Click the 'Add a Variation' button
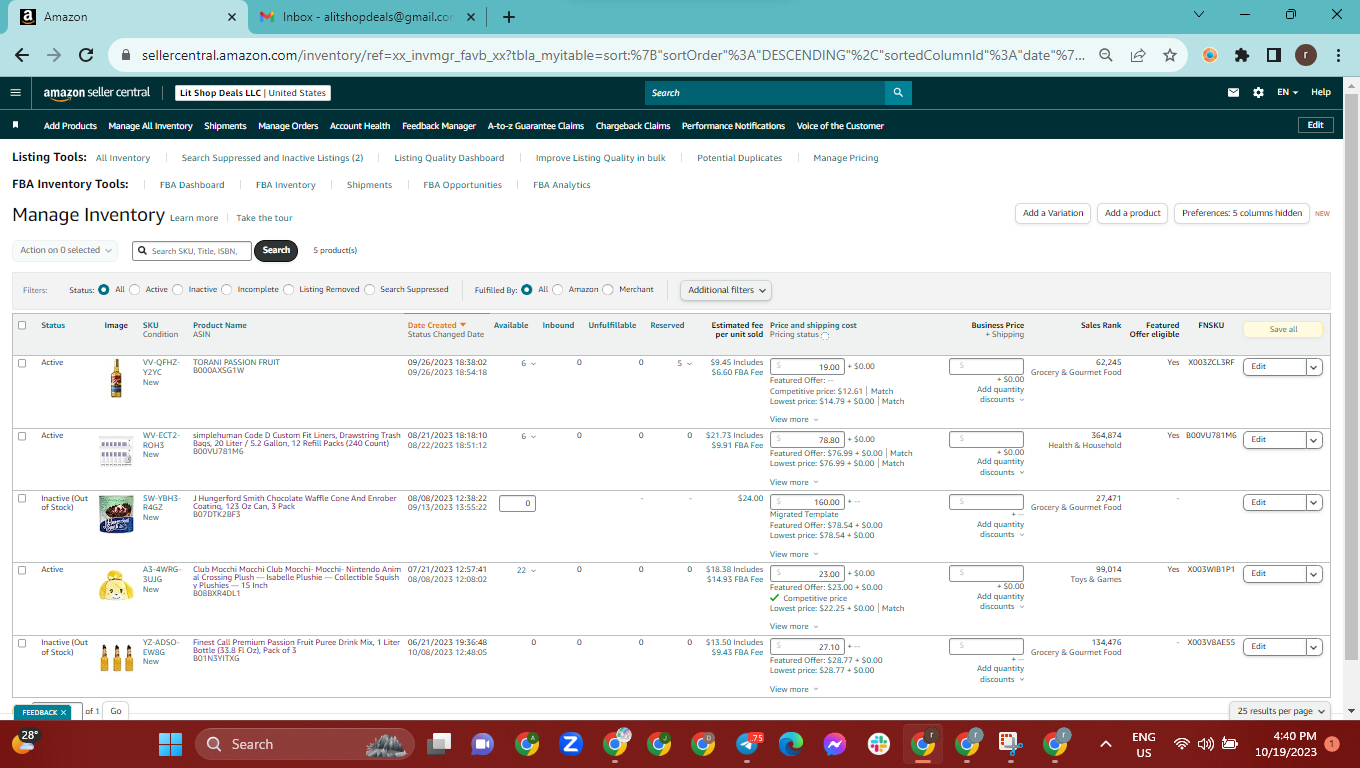 coord(1053,213)
